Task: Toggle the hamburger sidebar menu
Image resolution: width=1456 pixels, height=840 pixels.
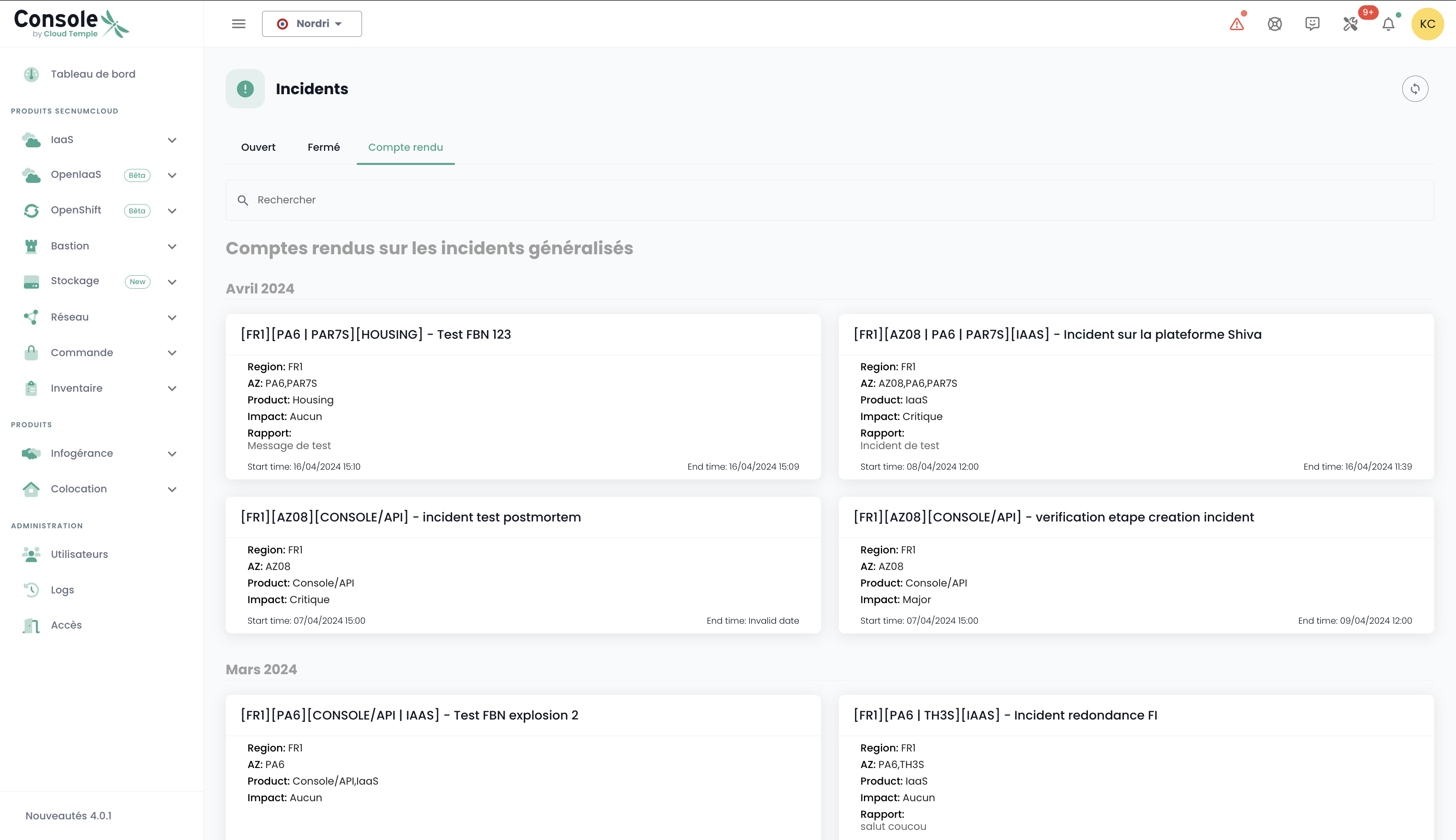Action: click(238, 24)
